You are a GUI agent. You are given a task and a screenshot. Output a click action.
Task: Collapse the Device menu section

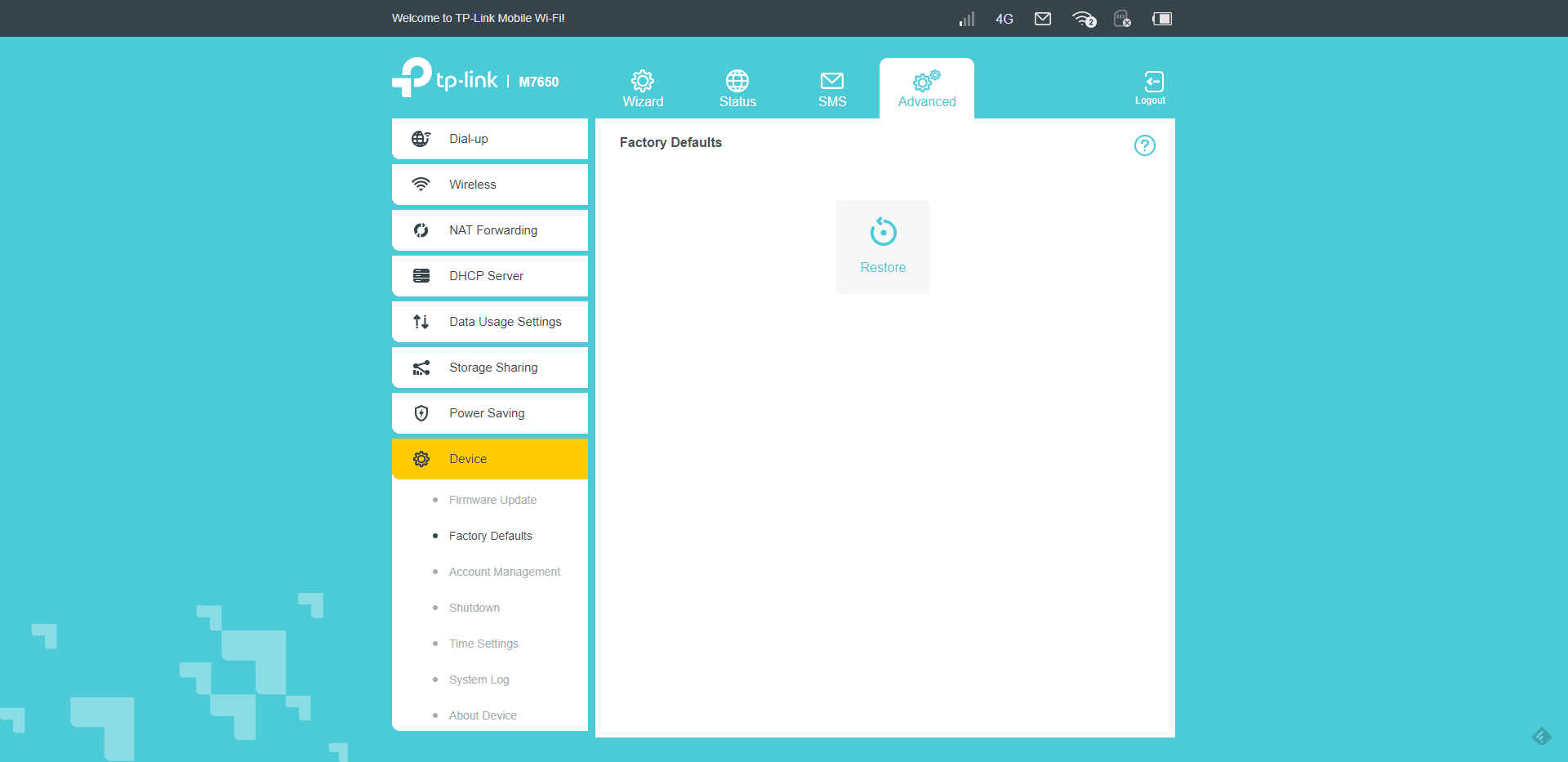click(490, 459)
